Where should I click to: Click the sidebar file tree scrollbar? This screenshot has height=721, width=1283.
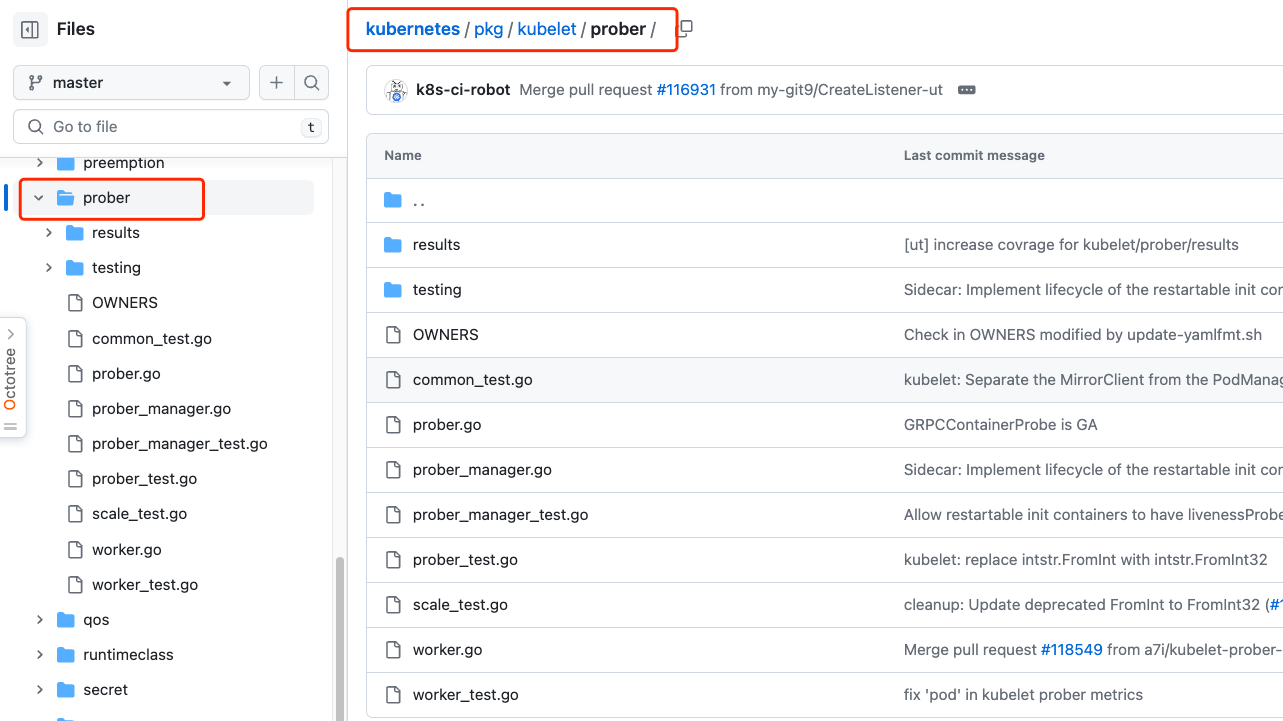coord(339,638)
